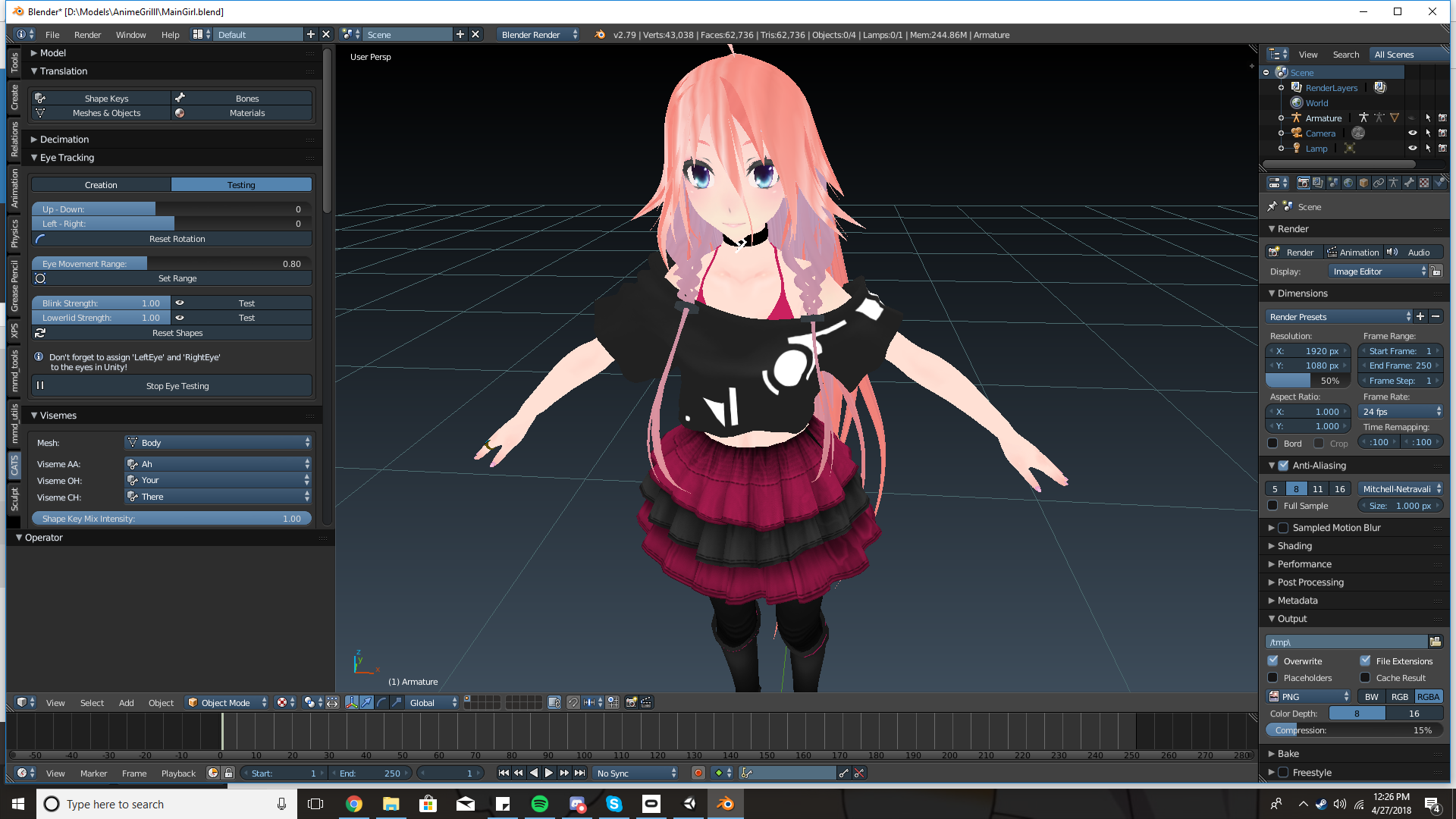Open the File menu
This screenshot has width=1456, height=819.
coord(52,34)
